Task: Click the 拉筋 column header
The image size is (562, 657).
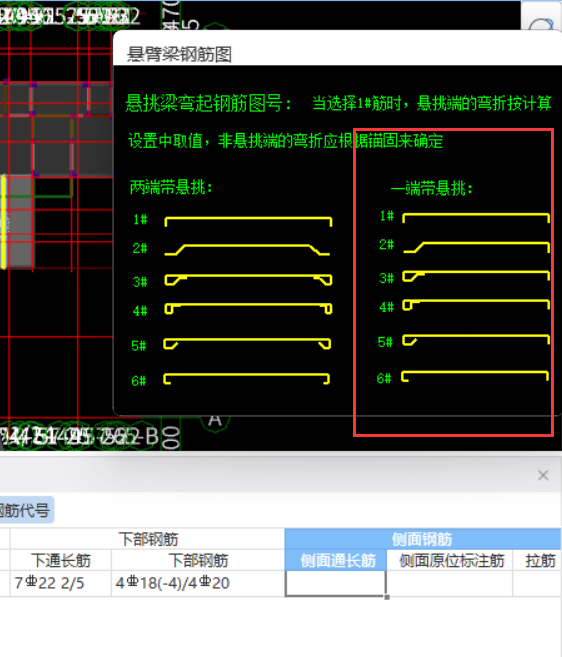Action: (538, 560)
